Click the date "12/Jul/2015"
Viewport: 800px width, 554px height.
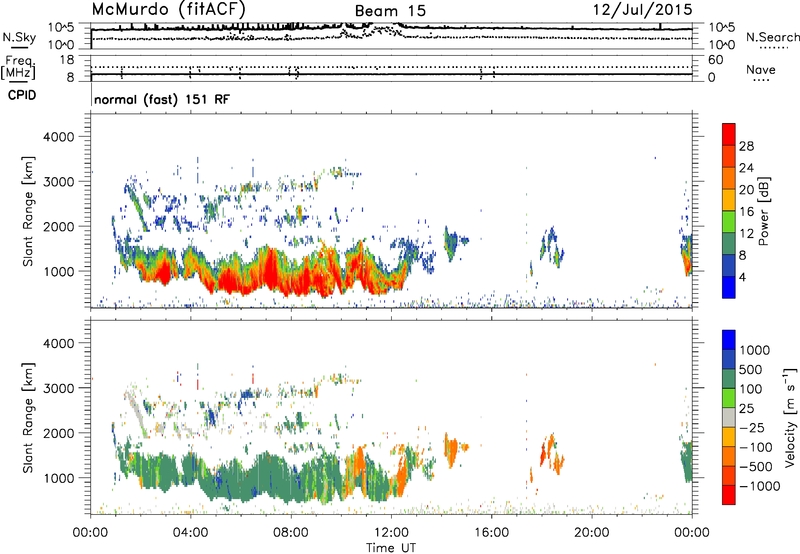tap(642, 10)
